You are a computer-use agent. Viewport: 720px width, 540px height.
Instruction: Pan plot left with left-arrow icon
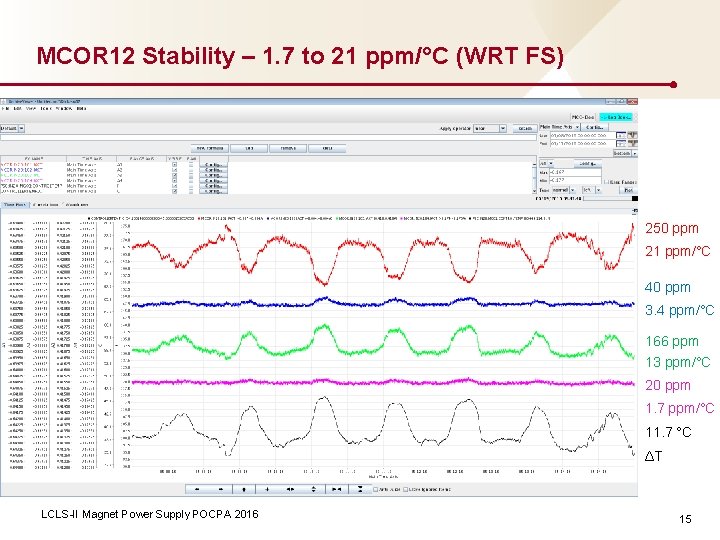[197, 489]
